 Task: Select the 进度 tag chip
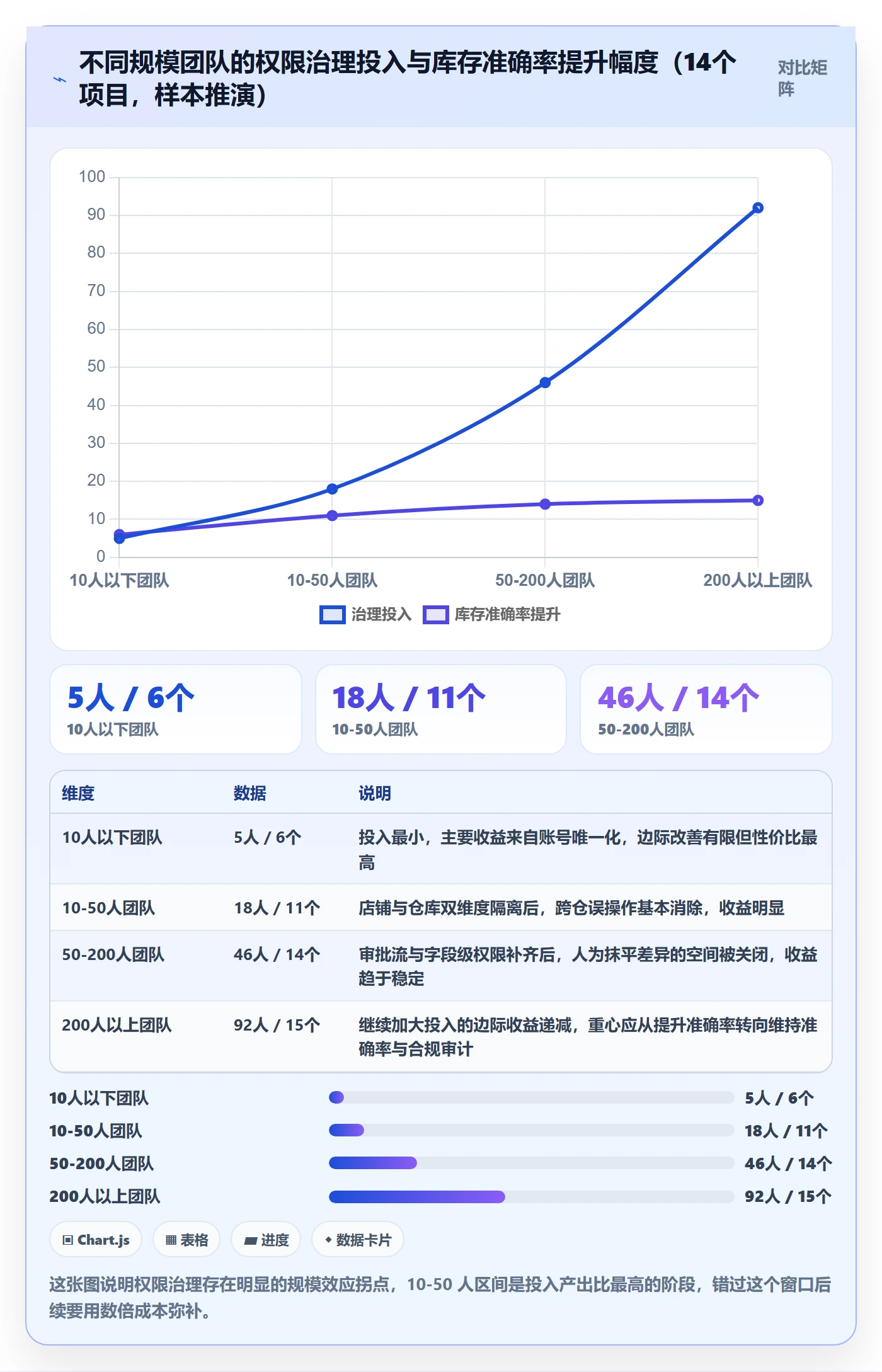266,1240
